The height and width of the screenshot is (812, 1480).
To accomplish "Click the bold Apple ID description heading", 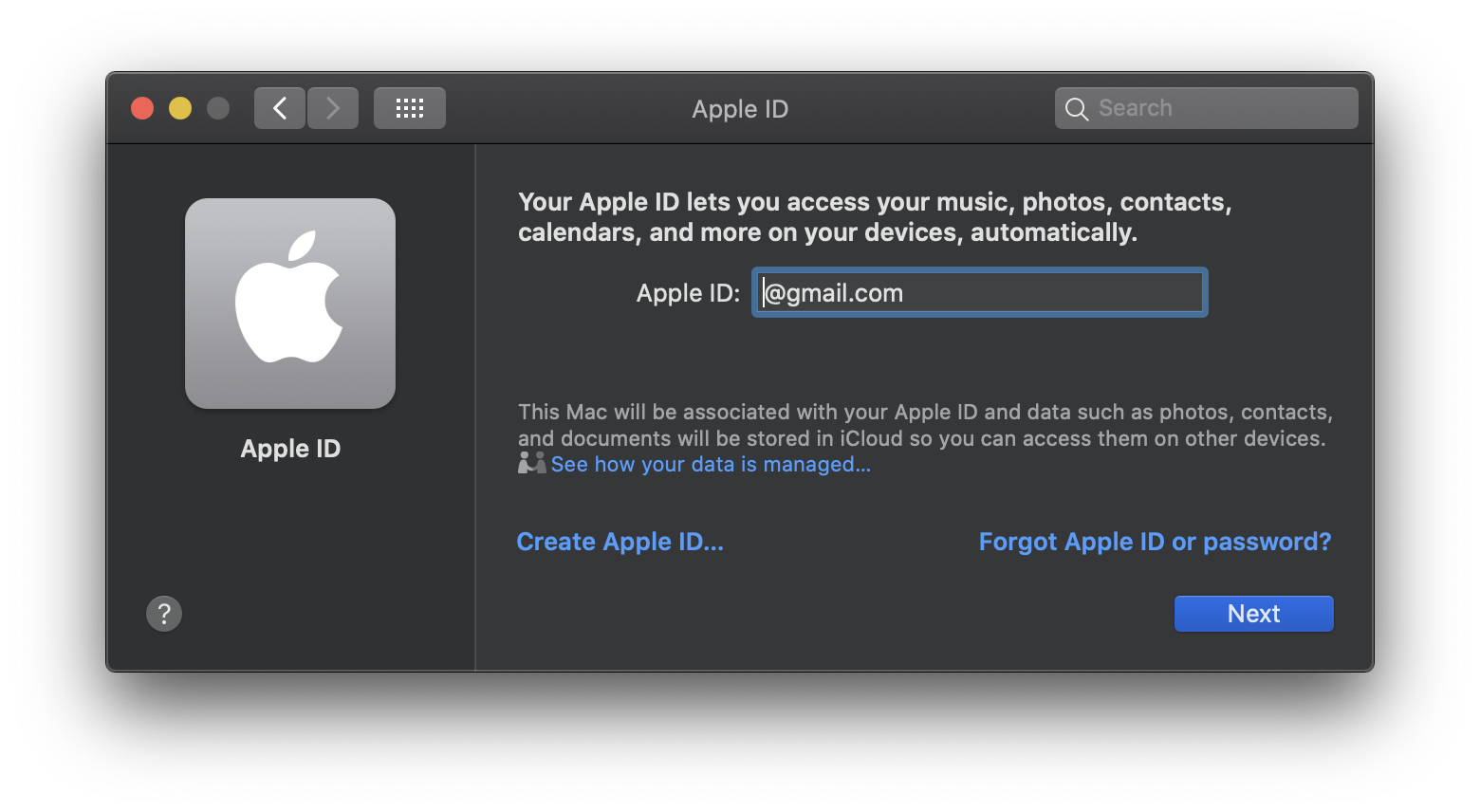I will point(875,217).
